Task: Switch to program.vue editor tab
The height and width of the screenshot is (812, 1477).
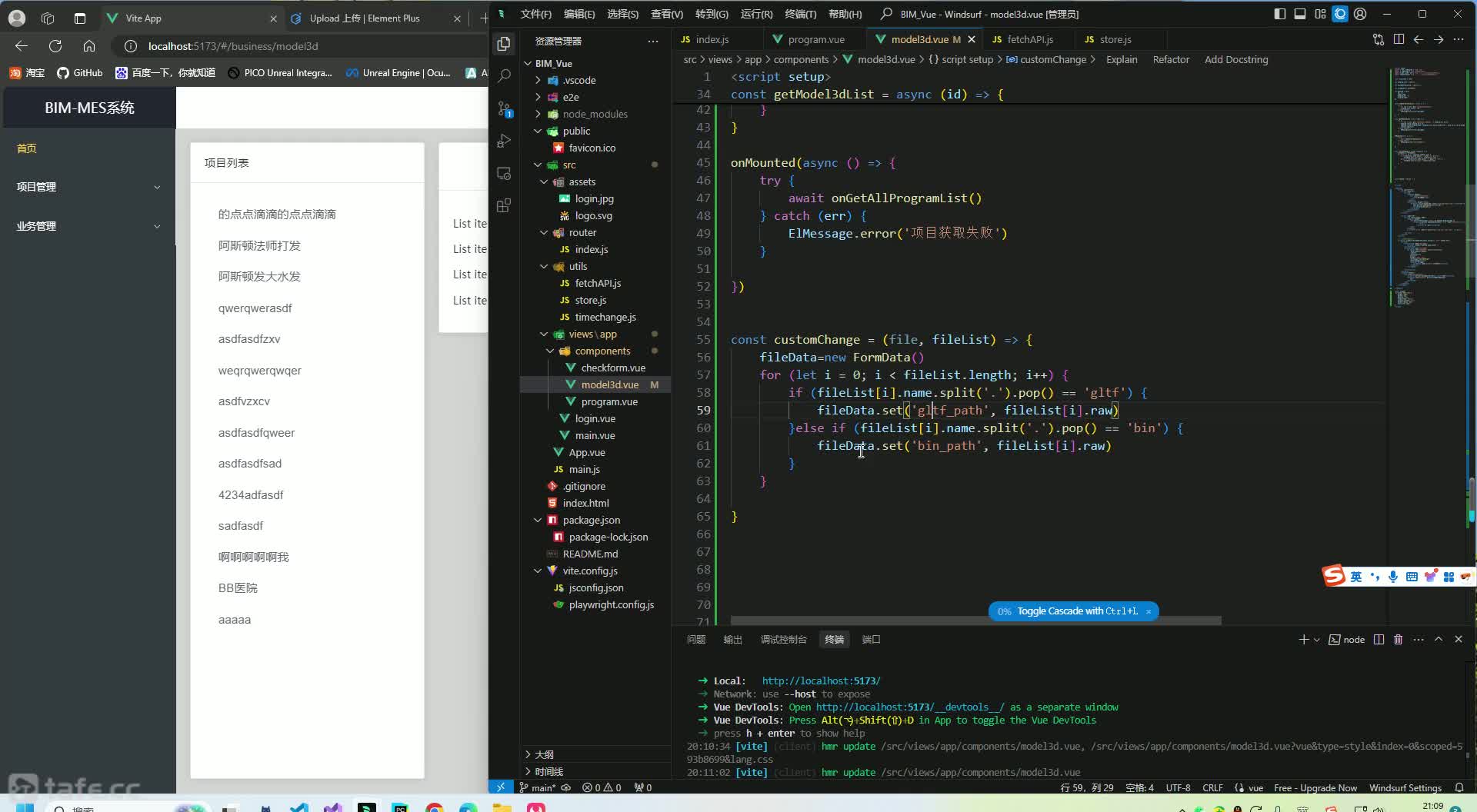Action: click(816, 39)
